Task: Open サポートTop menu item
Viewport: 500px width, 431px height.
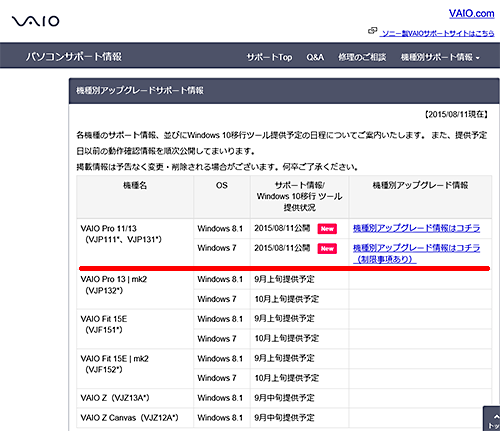Action: pyautogui.click(x=269, y=57)
